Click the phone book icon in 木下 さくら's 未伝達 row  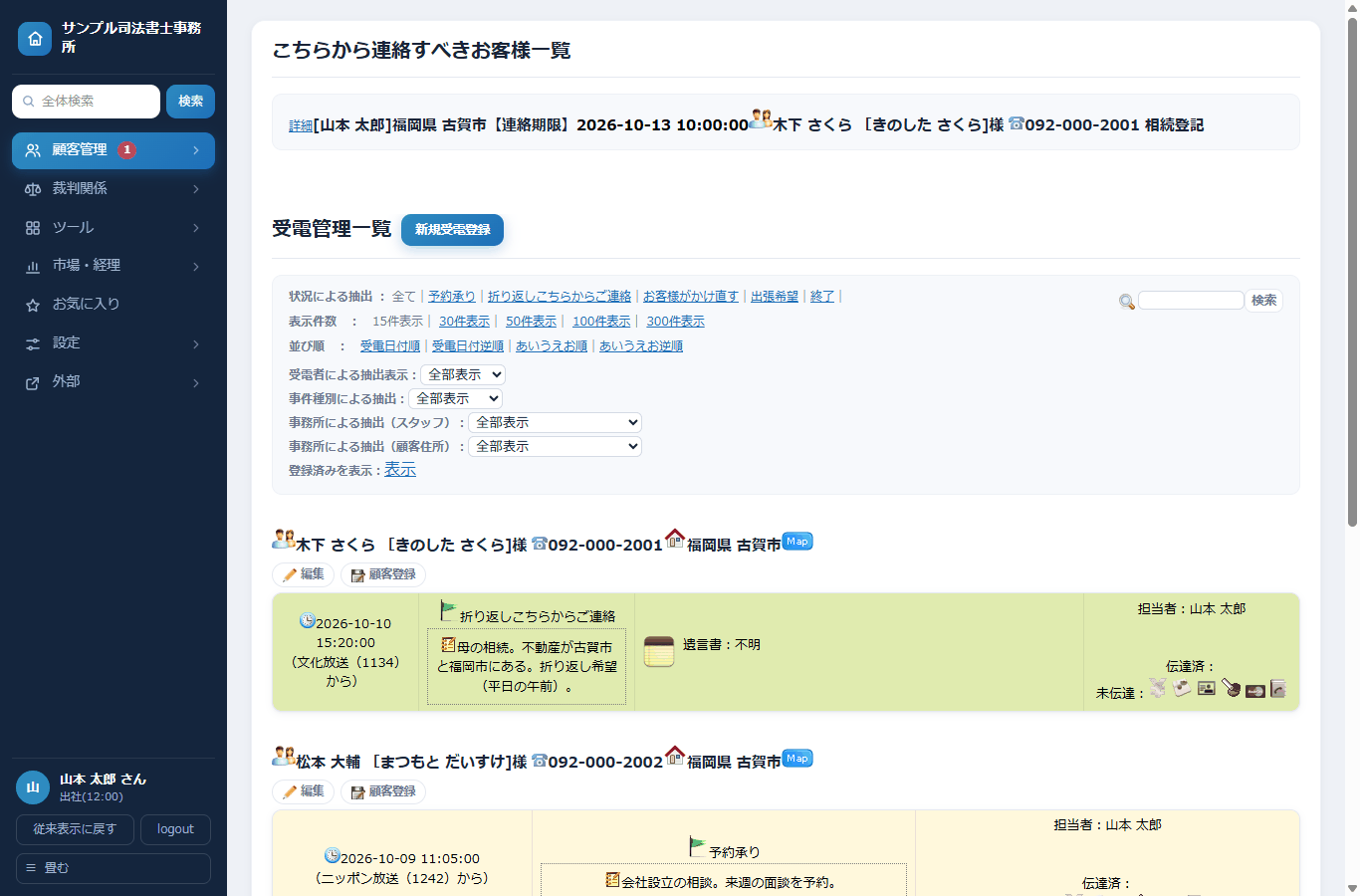point(1278,688)
